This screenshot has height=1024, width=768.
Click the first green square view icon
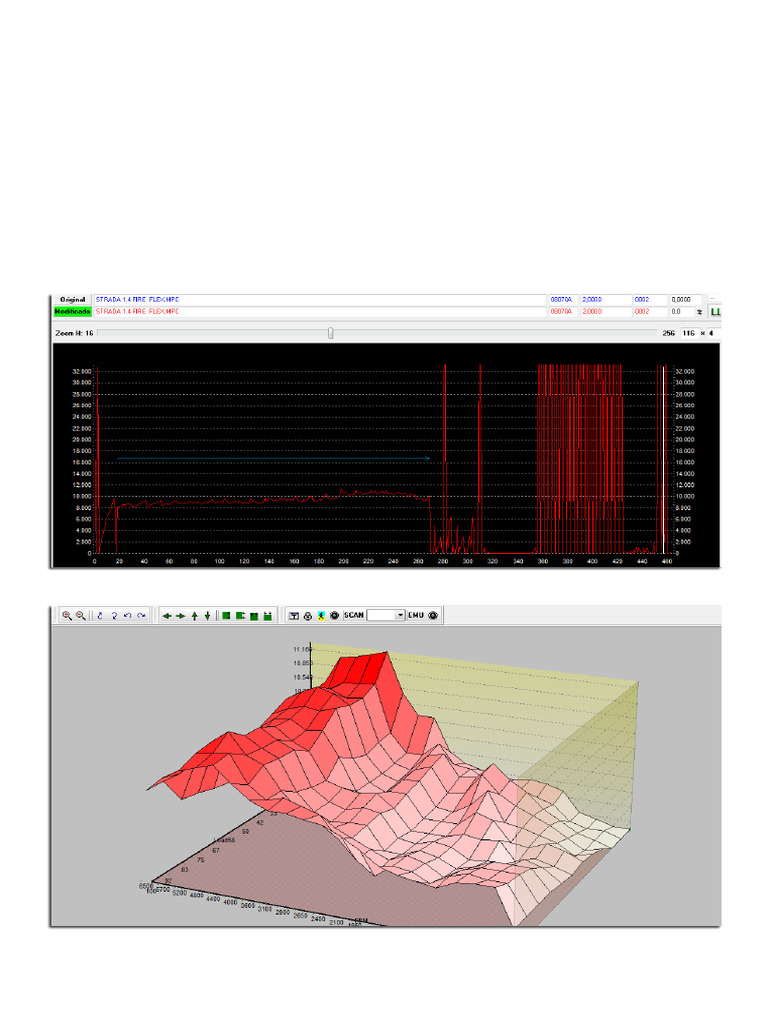click(226, 616)
